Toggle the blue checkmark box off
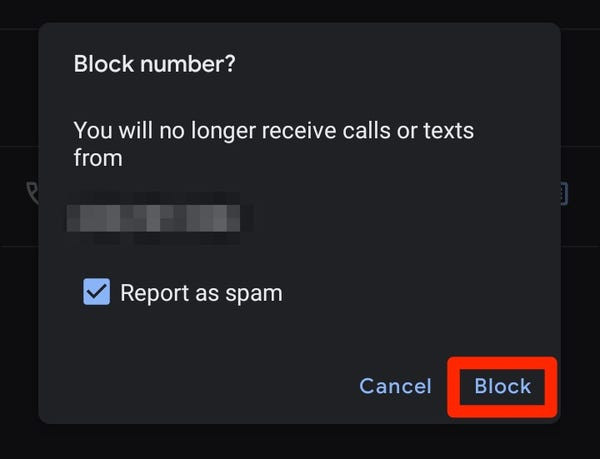Viewport: 600px width, 459px height. [97, 292]
